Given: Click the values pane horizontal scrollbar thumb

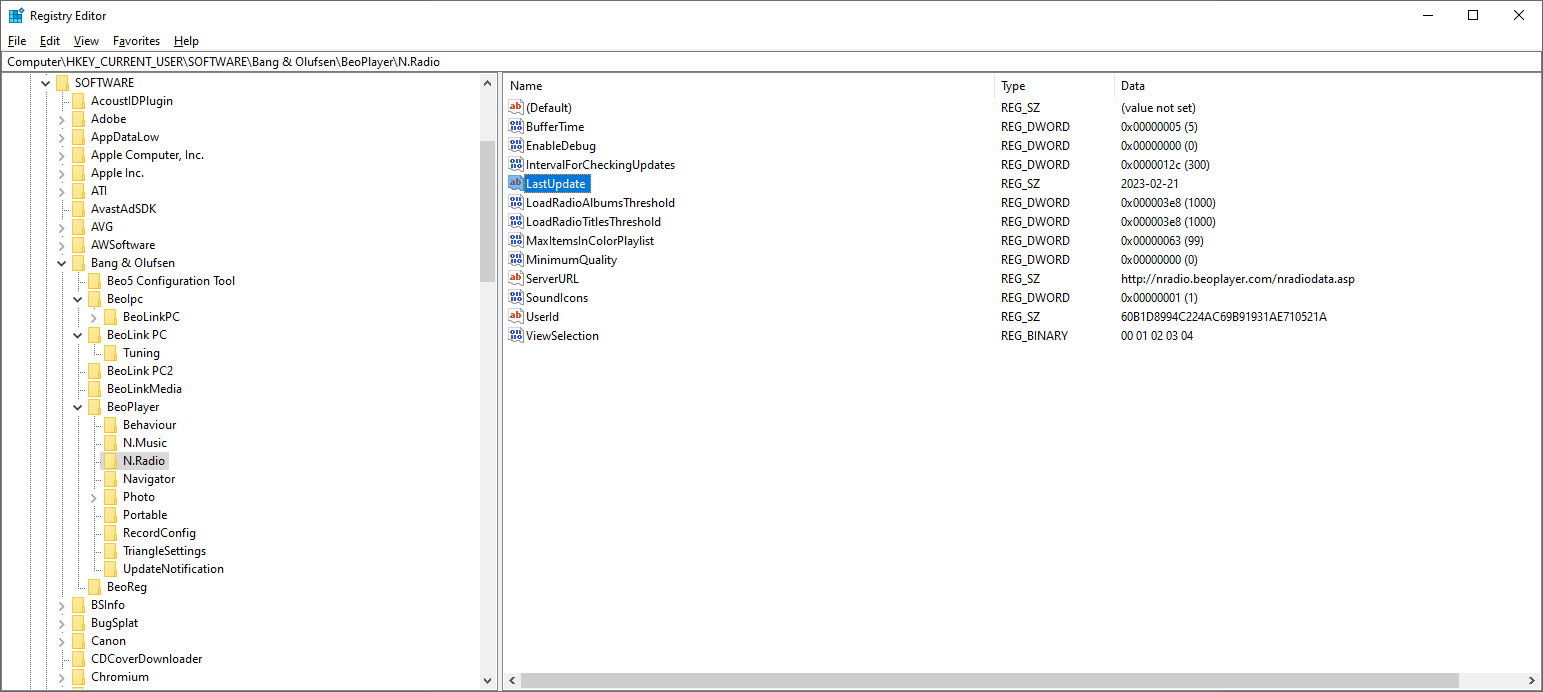Looking at the screenshot, I should [989, 680].
